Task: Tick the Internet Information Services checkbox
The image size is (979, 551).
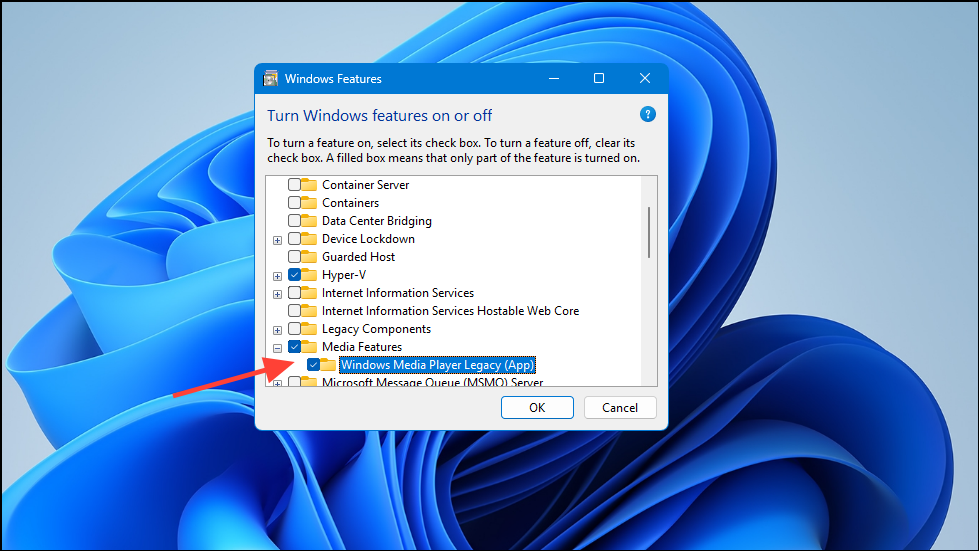Action: [294, 293]
